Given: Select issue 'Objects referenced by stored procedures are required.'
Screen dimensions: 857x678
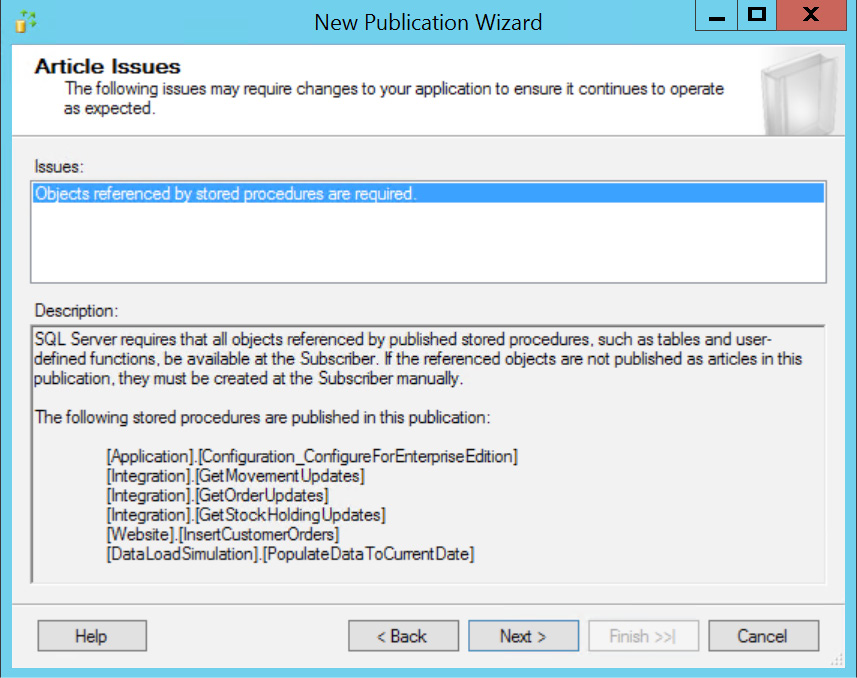Looking at the screenshot, I should pos(428,194).
